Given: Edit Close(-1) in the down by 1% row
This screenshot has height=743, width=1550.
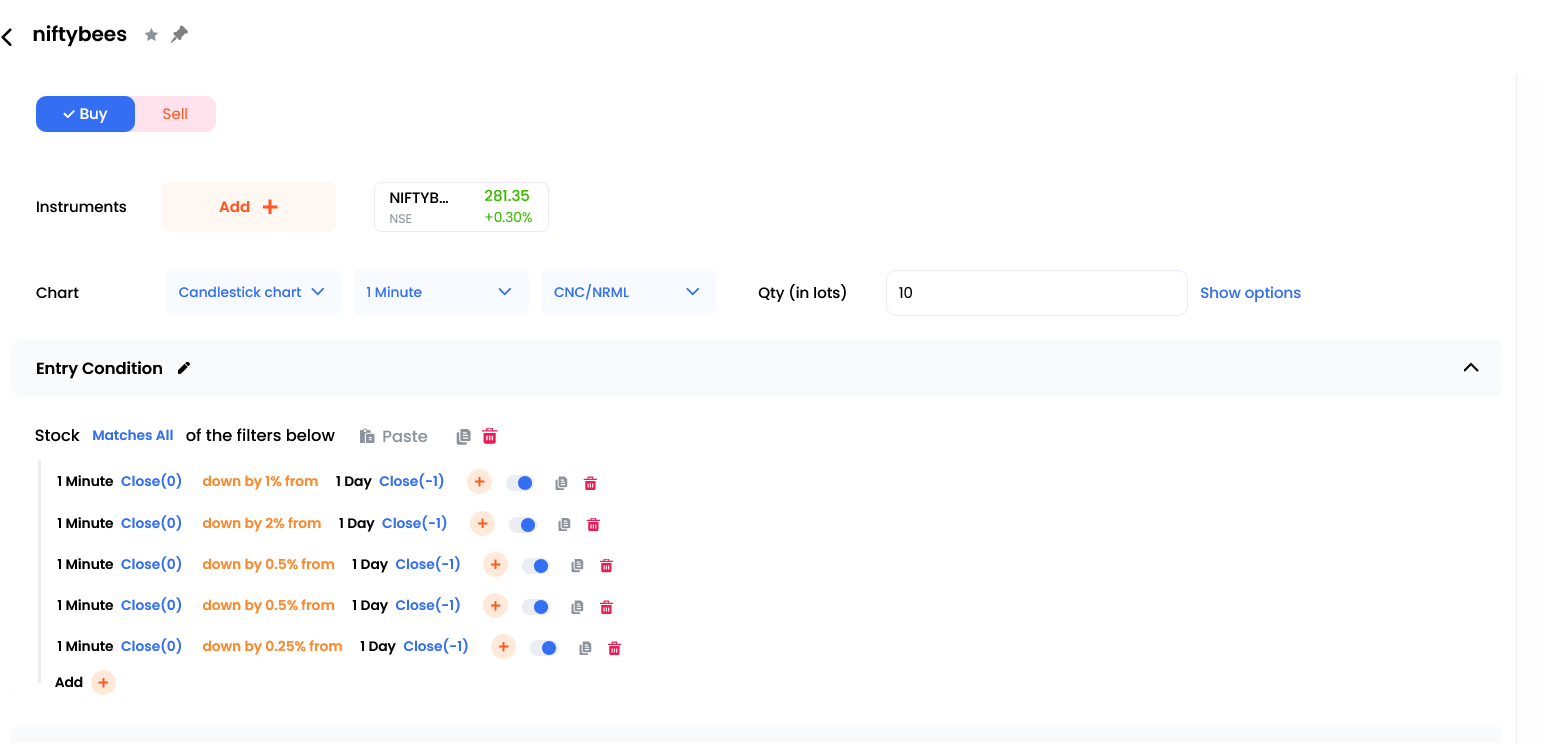Looking at the screenshot, I should (412, 482).
